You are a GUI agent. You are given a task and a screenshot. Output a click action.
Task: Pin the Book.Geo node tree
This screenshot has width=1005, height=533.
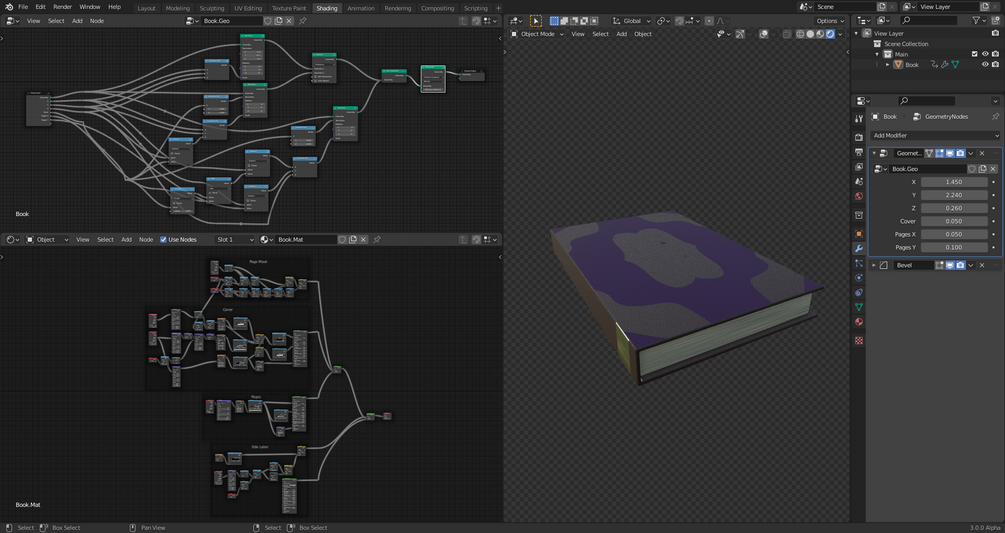point(303,21)
